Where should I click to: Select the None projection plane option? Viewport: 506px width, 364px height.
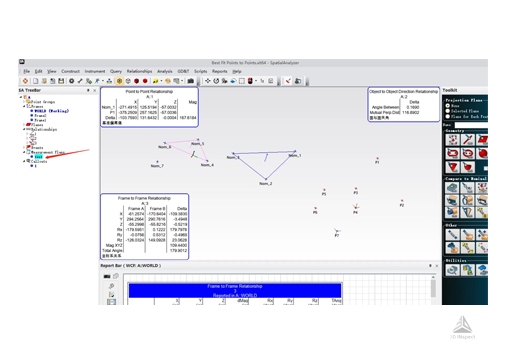448,106
